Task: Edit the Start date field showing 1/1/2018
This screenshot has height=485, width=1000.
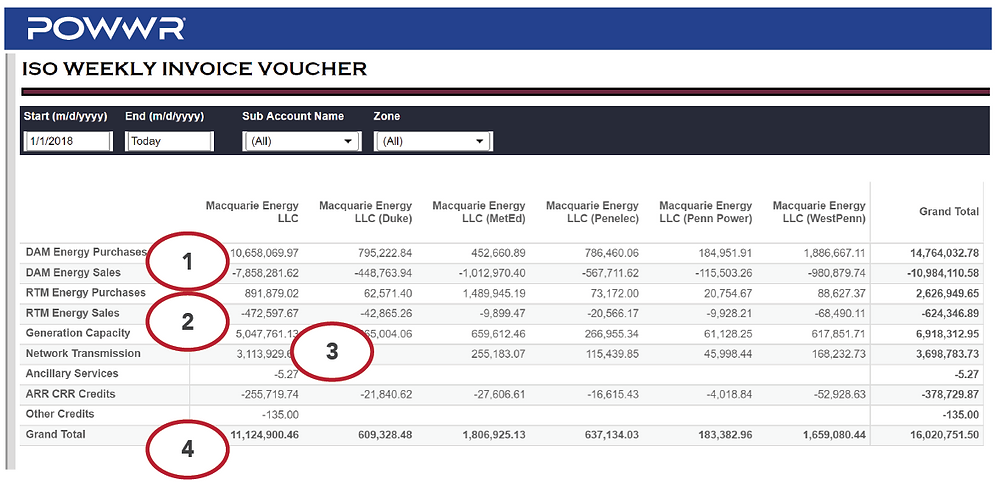Action: pos(68,142)
